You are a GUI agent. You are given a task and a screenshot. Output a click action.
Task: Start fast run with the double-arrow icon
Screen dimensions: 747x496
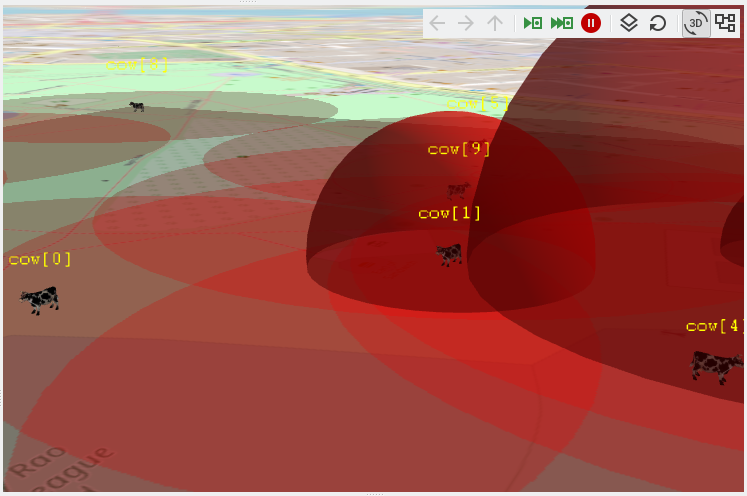pos(562,23)
